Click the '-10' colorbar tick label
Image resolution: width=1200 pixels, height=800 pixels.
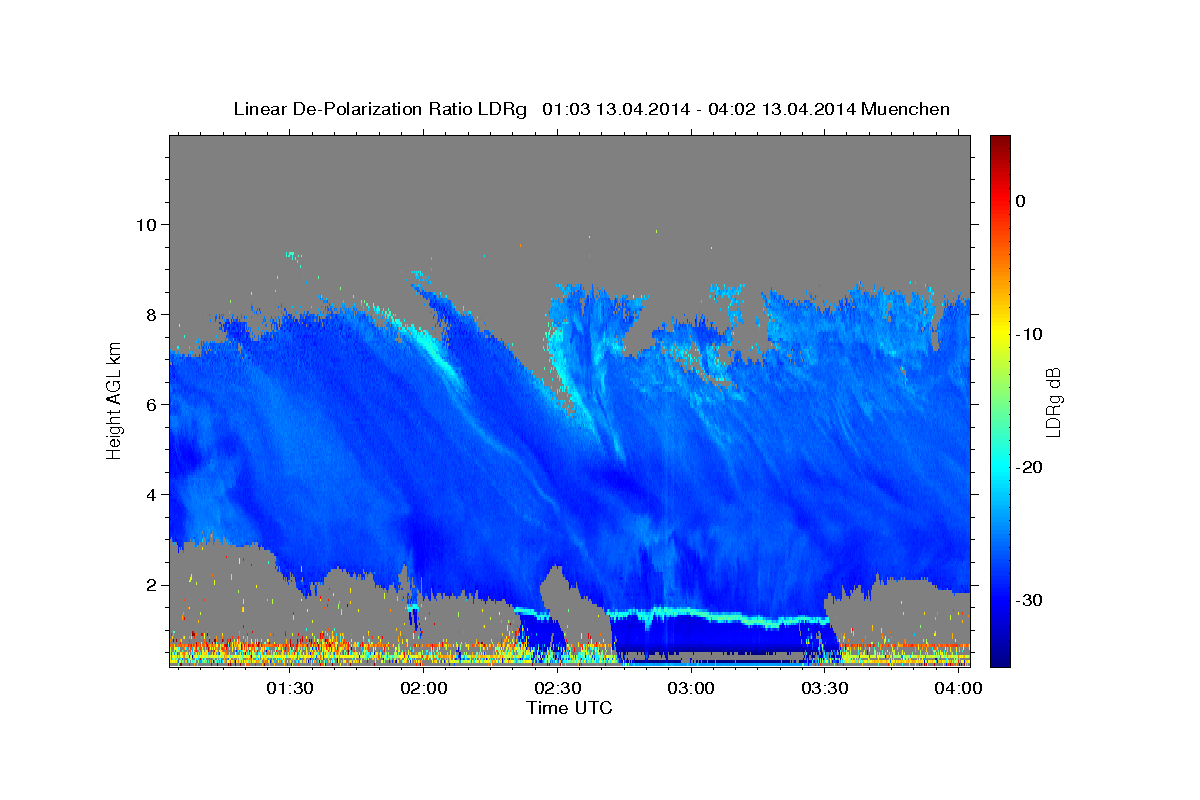click(x=1030, y=334)
